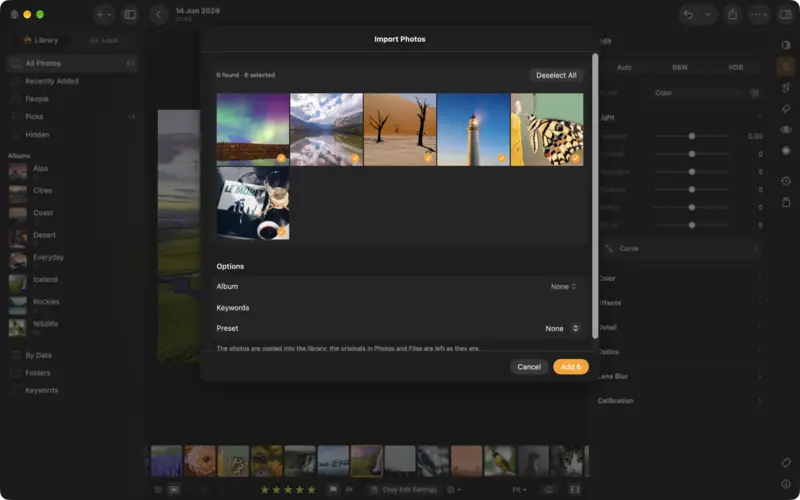This screenshot has width=800, height=500.
Task: Click the fifth rating star
Action: coord(311,490)
